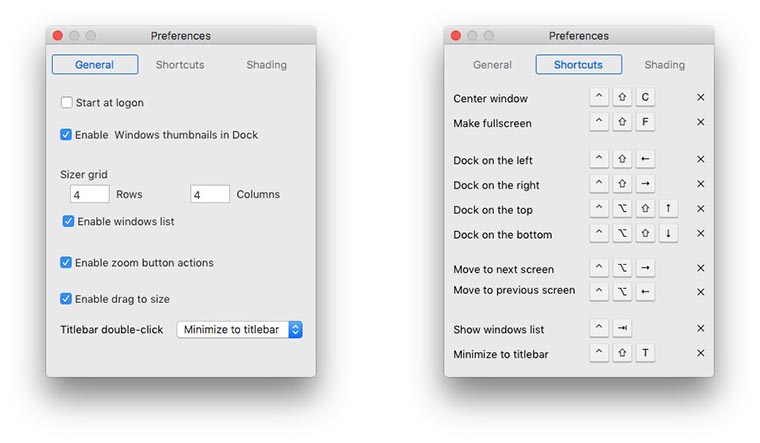Click the C key of Center window shortcut

(x=646, y=98)
